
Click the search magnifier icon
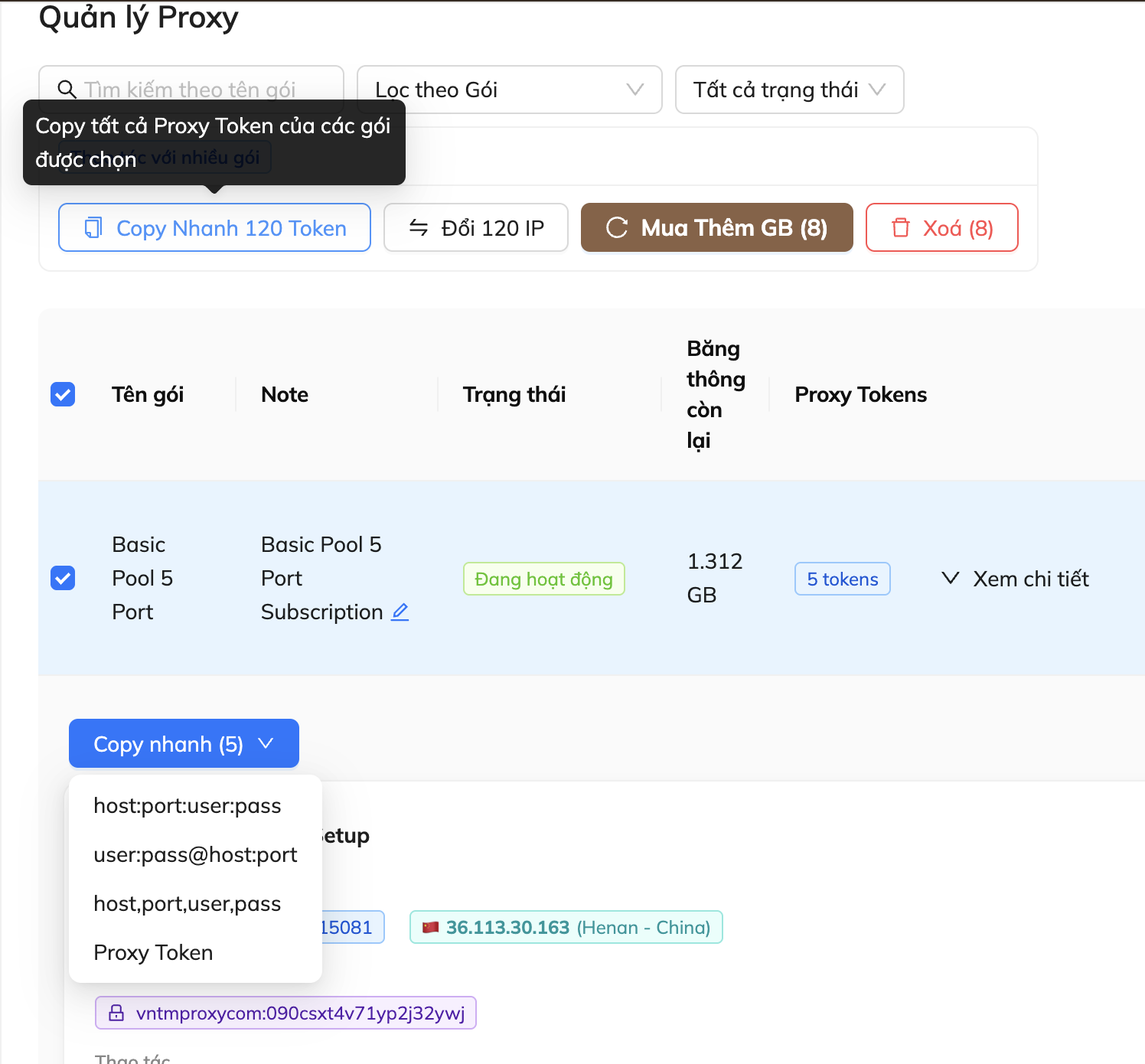pos(67,90)
